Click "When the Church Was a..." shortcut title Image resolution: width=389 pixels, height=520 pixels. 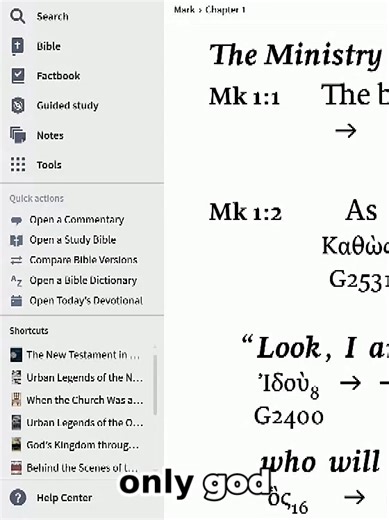coord(85,400)
